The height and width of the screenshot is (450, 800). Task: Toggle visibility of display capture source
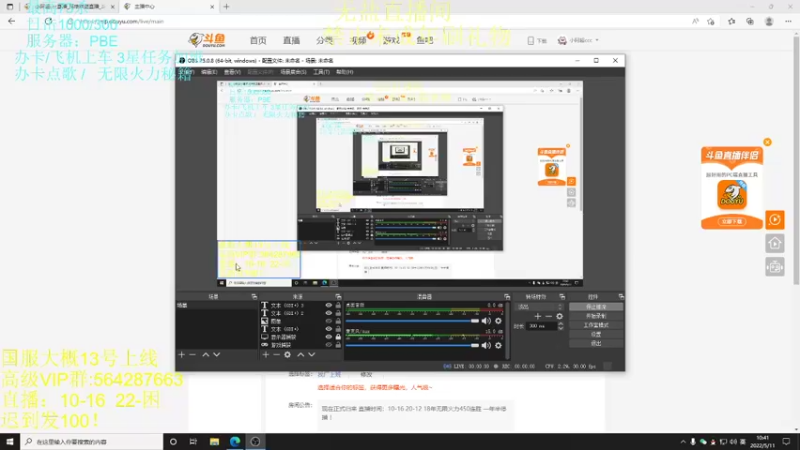(329, 337)
